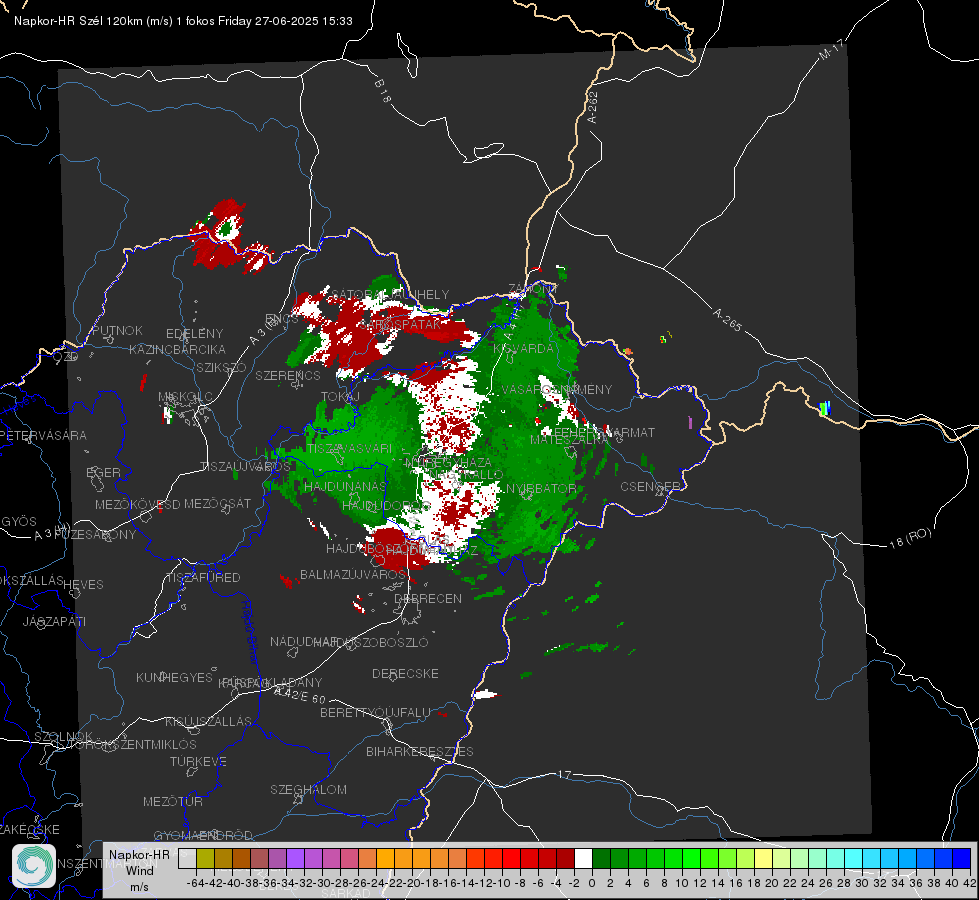Click the TOKAJ town label
The height and width of the screenshot is (900, 979).
click(x=340, y=397)
